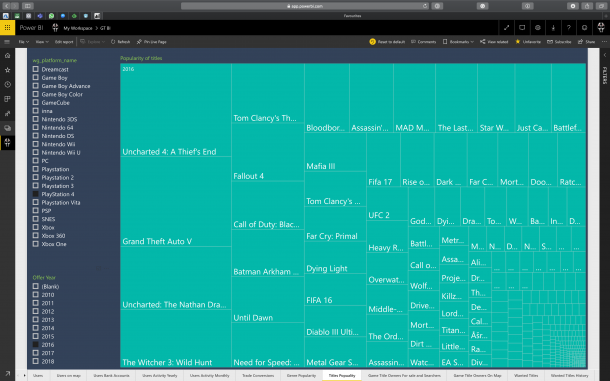Select the Uncharted 4 treemap tile

tap(176, 110)
